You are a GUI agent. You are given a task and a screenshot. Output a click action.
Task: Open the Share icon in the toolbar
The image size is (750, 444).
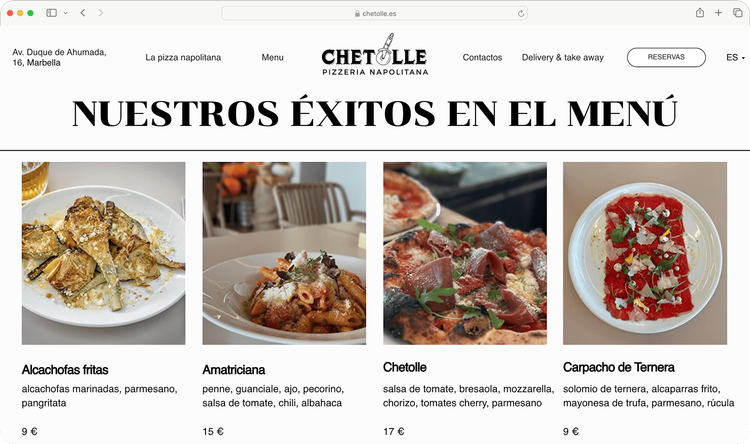tap(700, 13)
